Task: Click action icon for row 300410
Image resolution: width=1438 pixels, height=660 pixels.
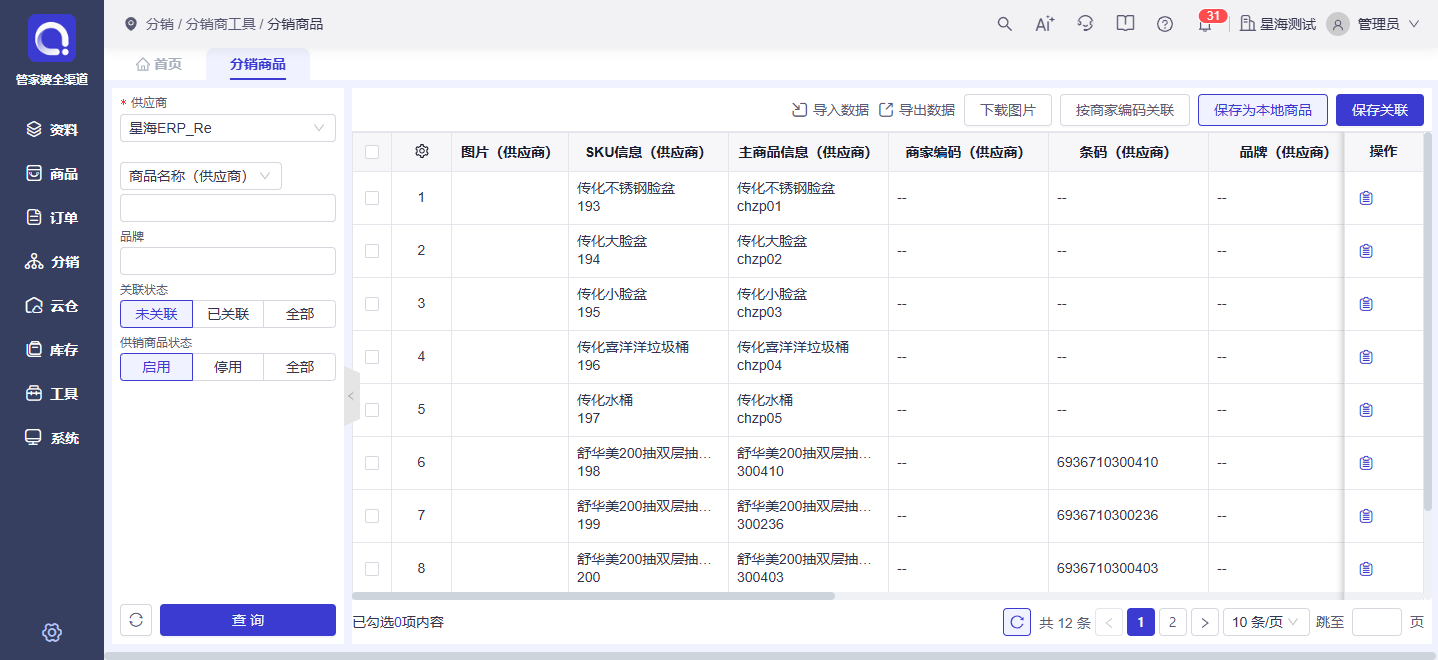Action: pyautogui.click(x=1366, y=463)
